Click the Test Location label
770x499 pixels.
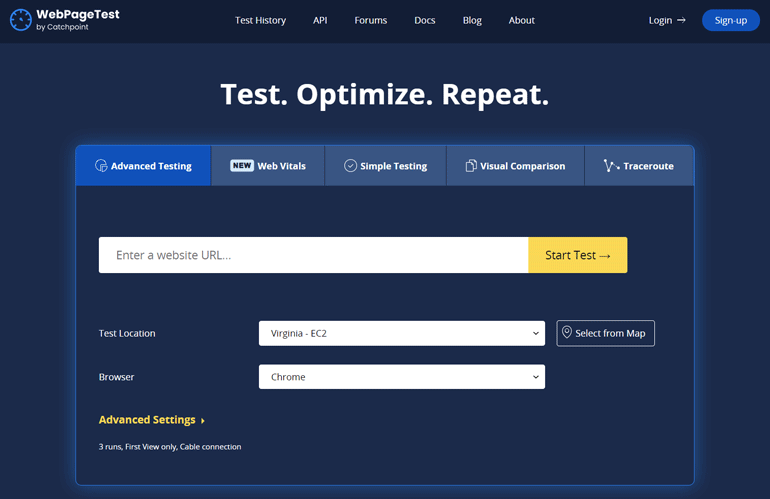(127, 333)
